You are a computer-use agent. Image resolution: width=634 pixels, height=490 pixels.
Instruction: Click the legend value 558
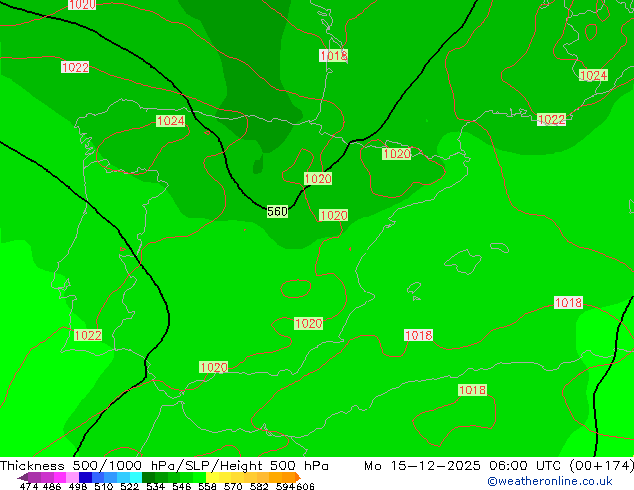coord(207,486)
